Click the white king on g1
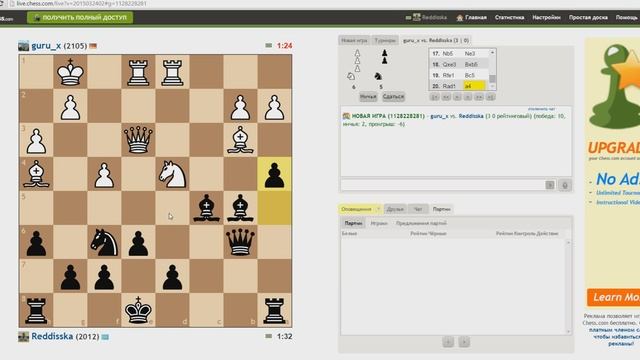This screenshot has height=360, width=640. tap(70, 72)
